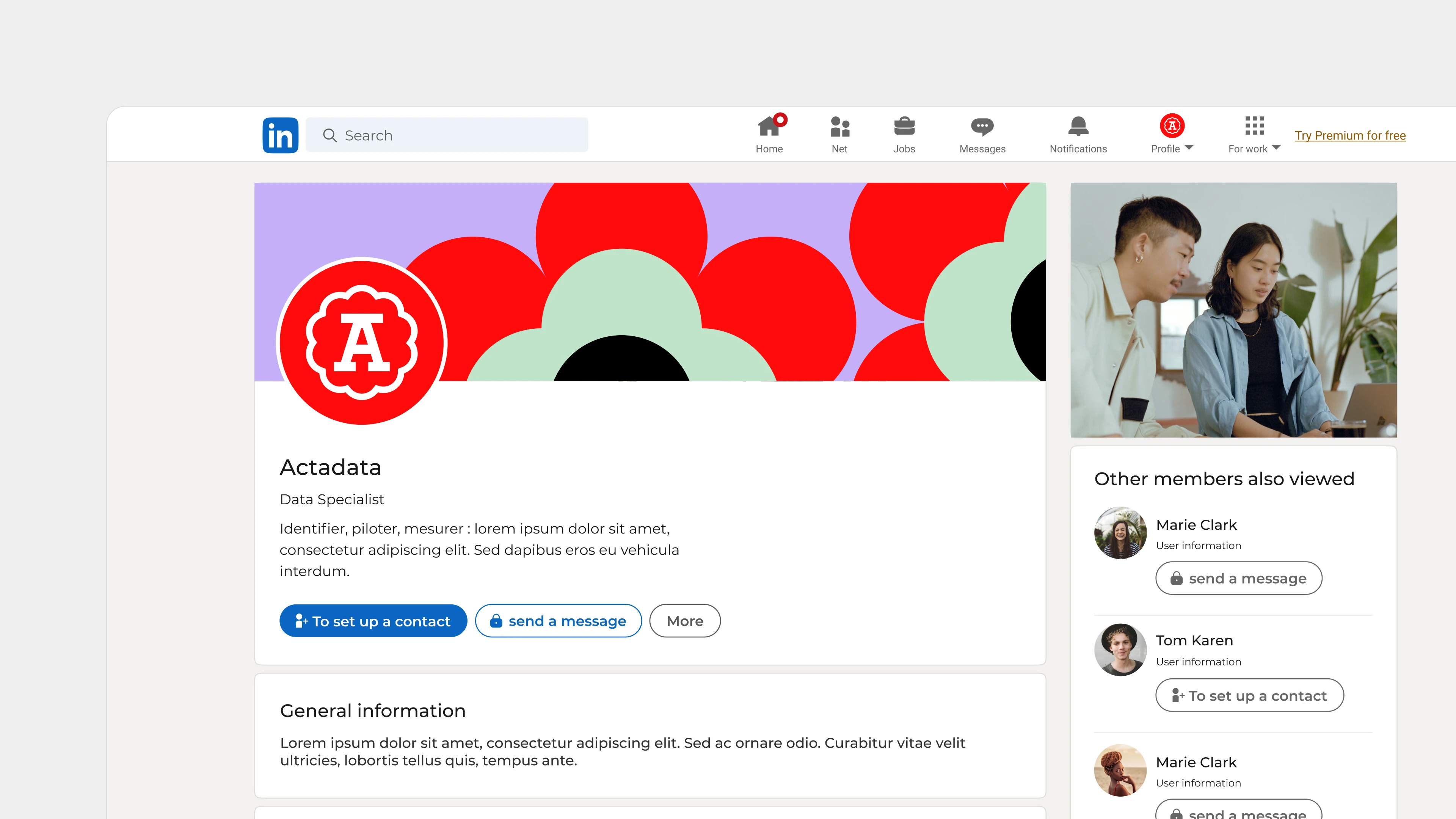Open the Notifications bell icon
The width and height of the screenshot is (1456, 819).
[x=1078, y=126]
